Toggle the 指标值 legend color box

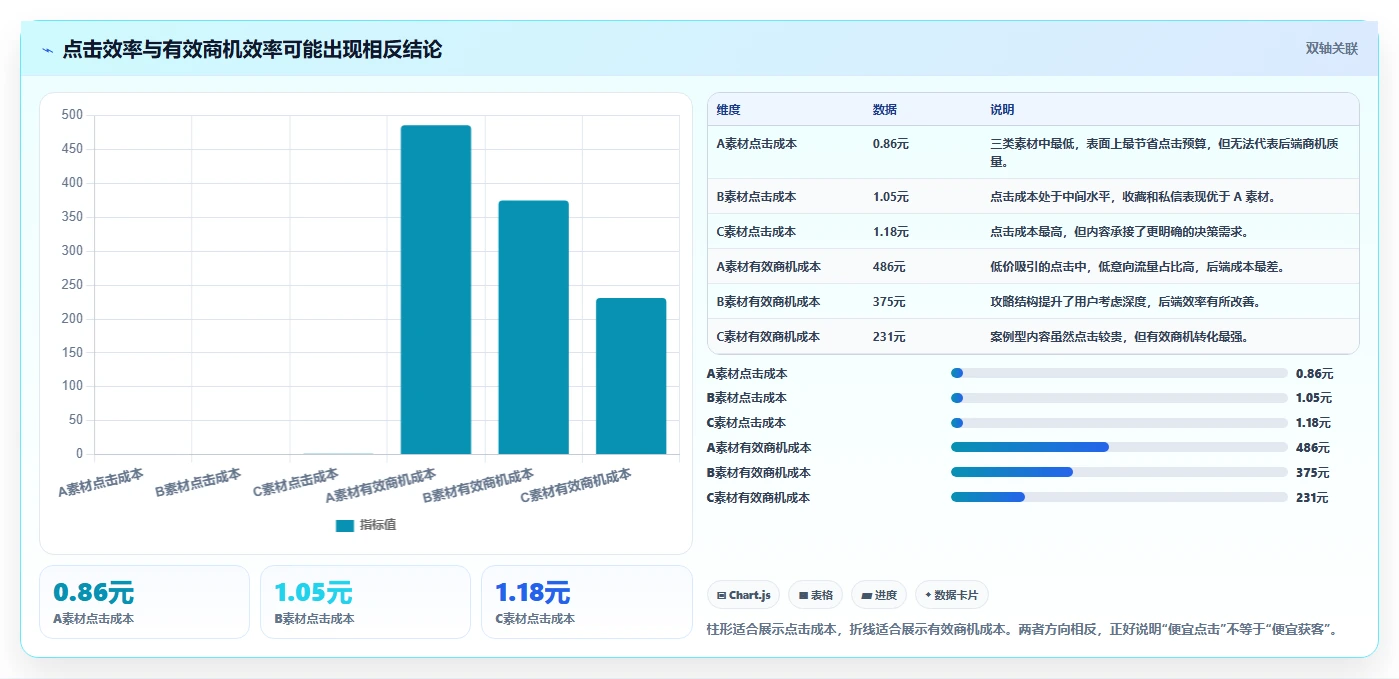345,525
